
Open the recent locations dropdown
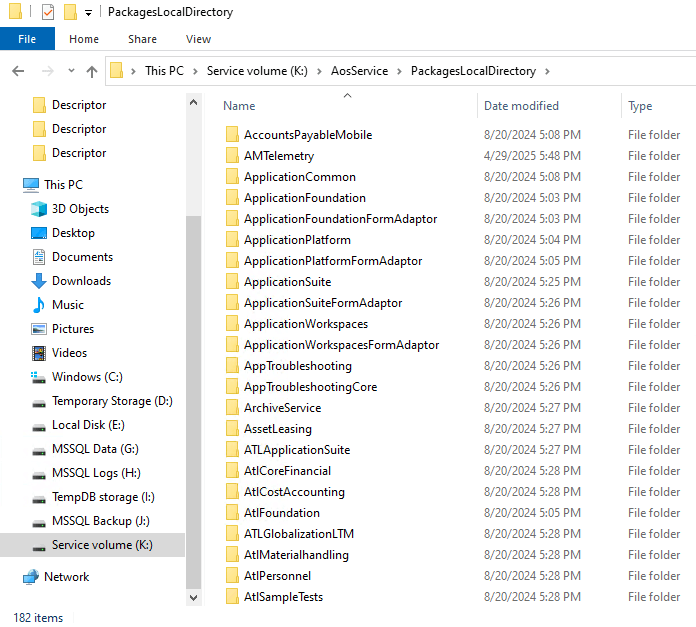pos(71,71)
